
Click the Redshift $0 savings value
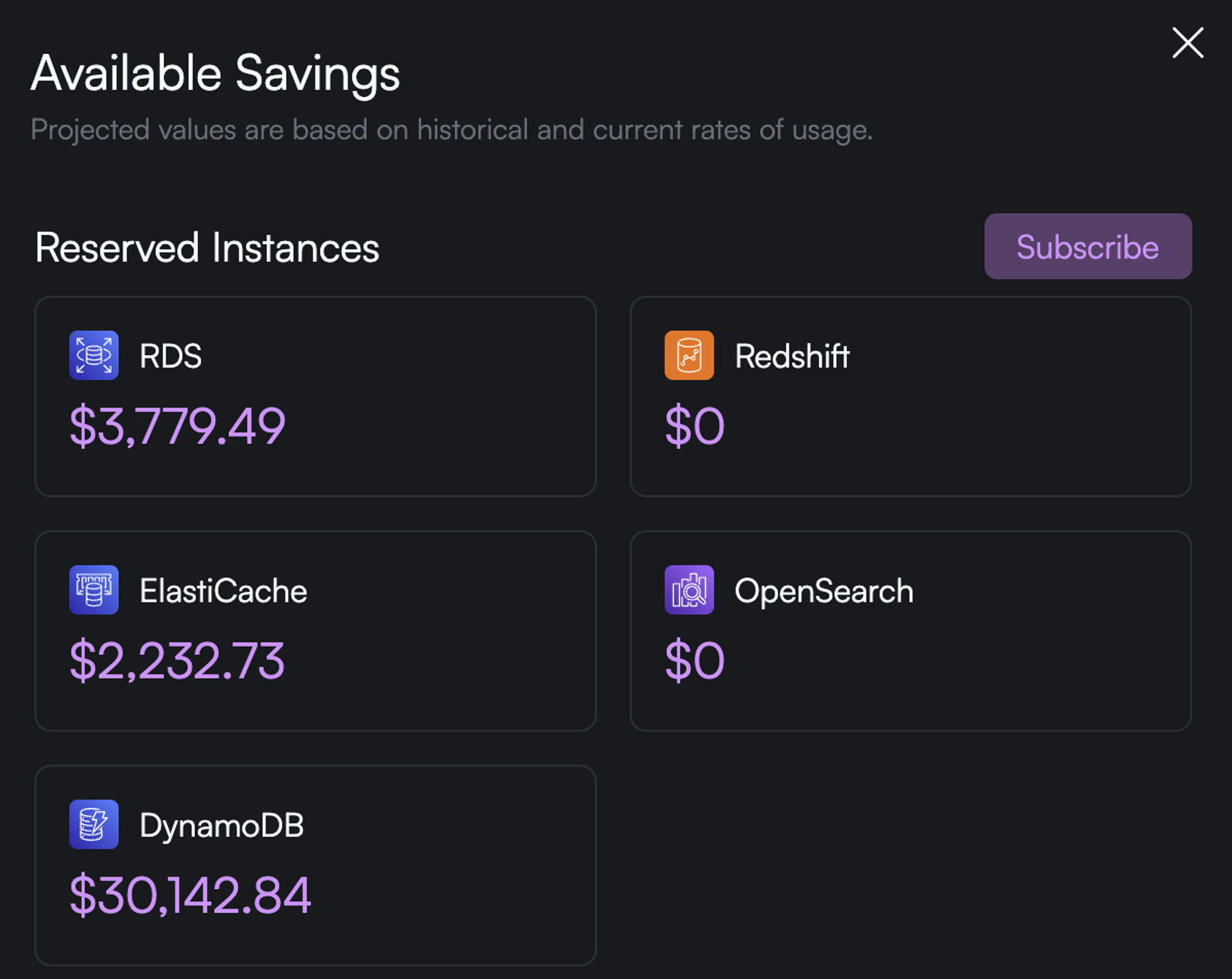click(695, 426)
